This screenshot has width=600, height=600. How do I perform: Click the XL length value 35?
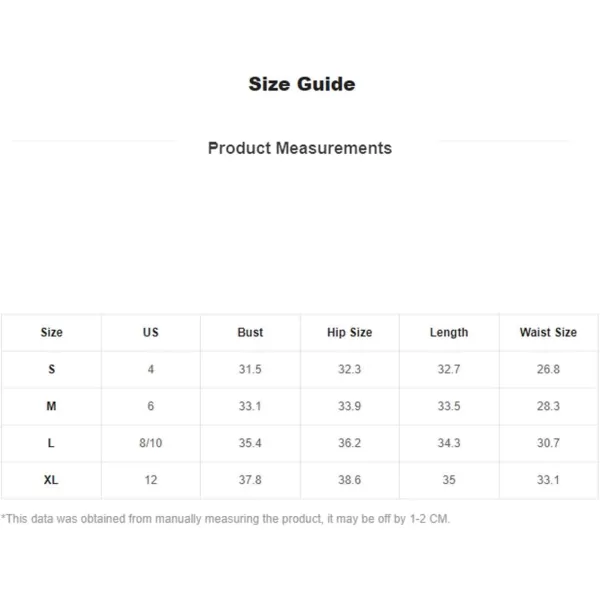(449, 479)
